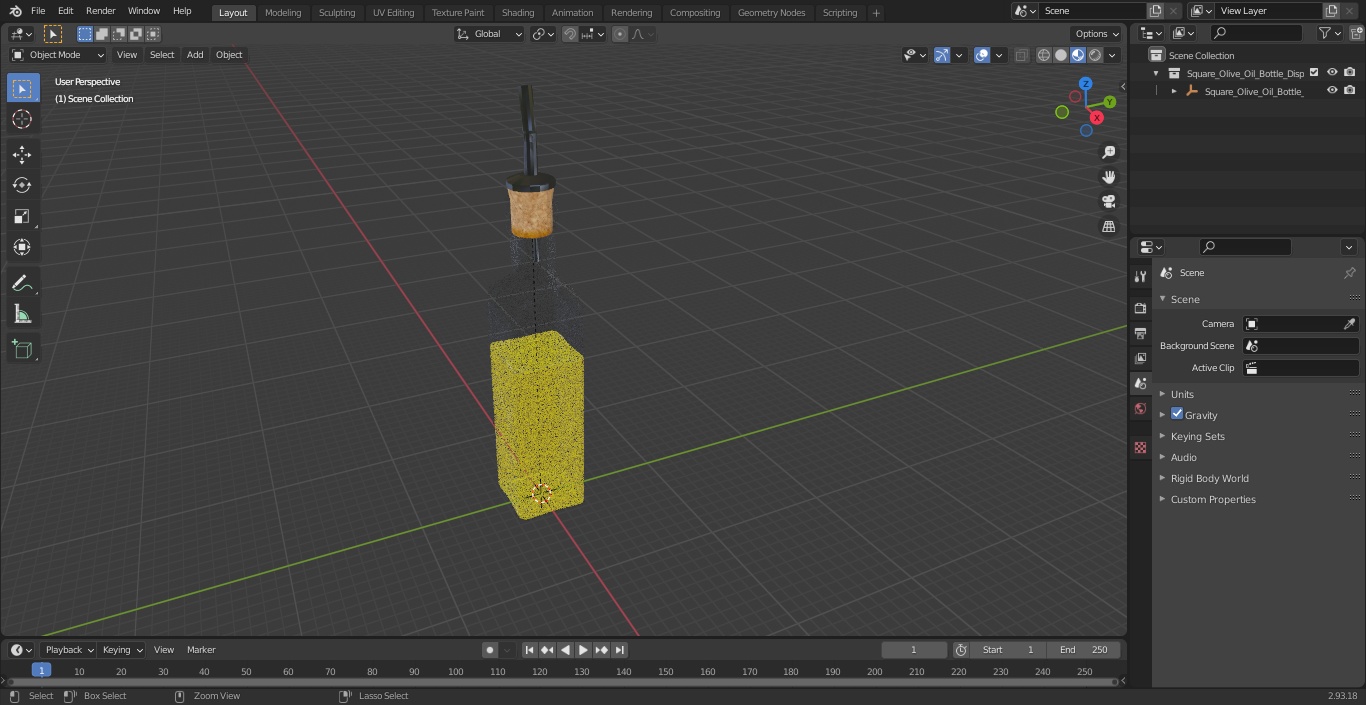Click the new View Layer copy icon
This screenshot has width=1366, height=705.
1331,11
